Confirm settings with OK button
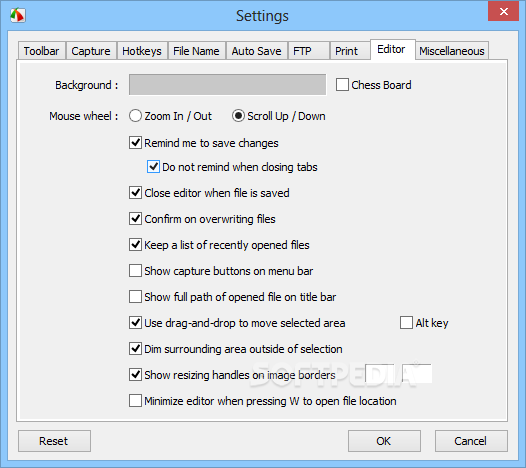526x468 pixels. tap(384, 441)
